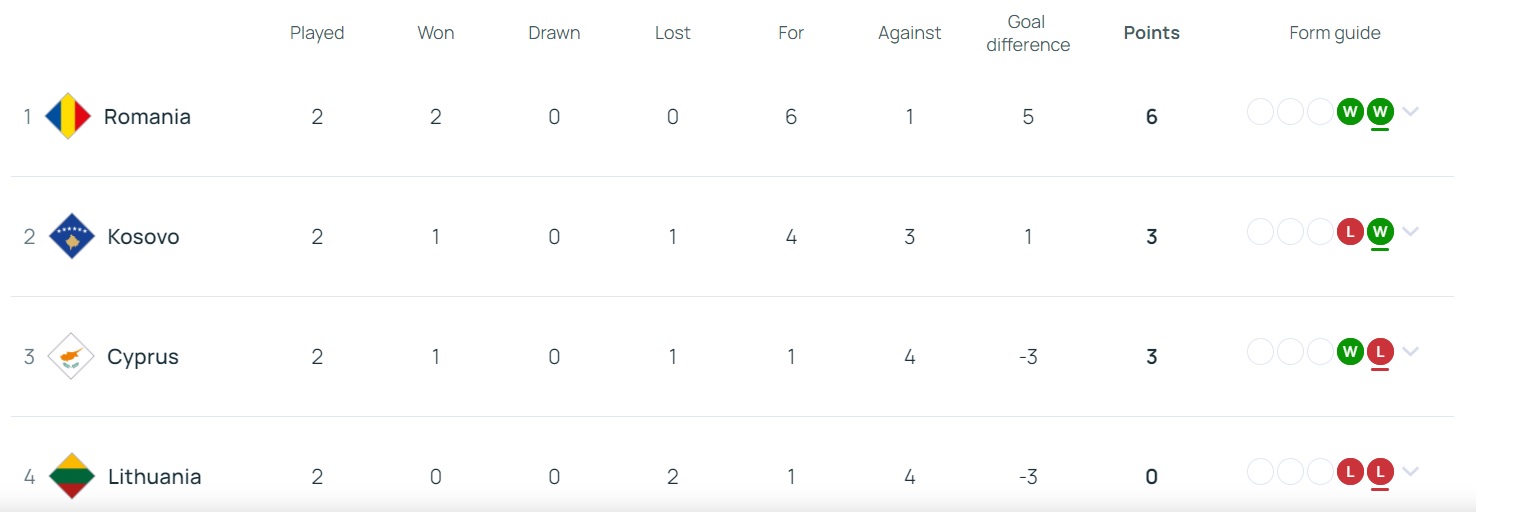This screenshot has height=512, width=1515.
Task: Expand Kosovo's form guide chevron
Action: point(1410,231)
